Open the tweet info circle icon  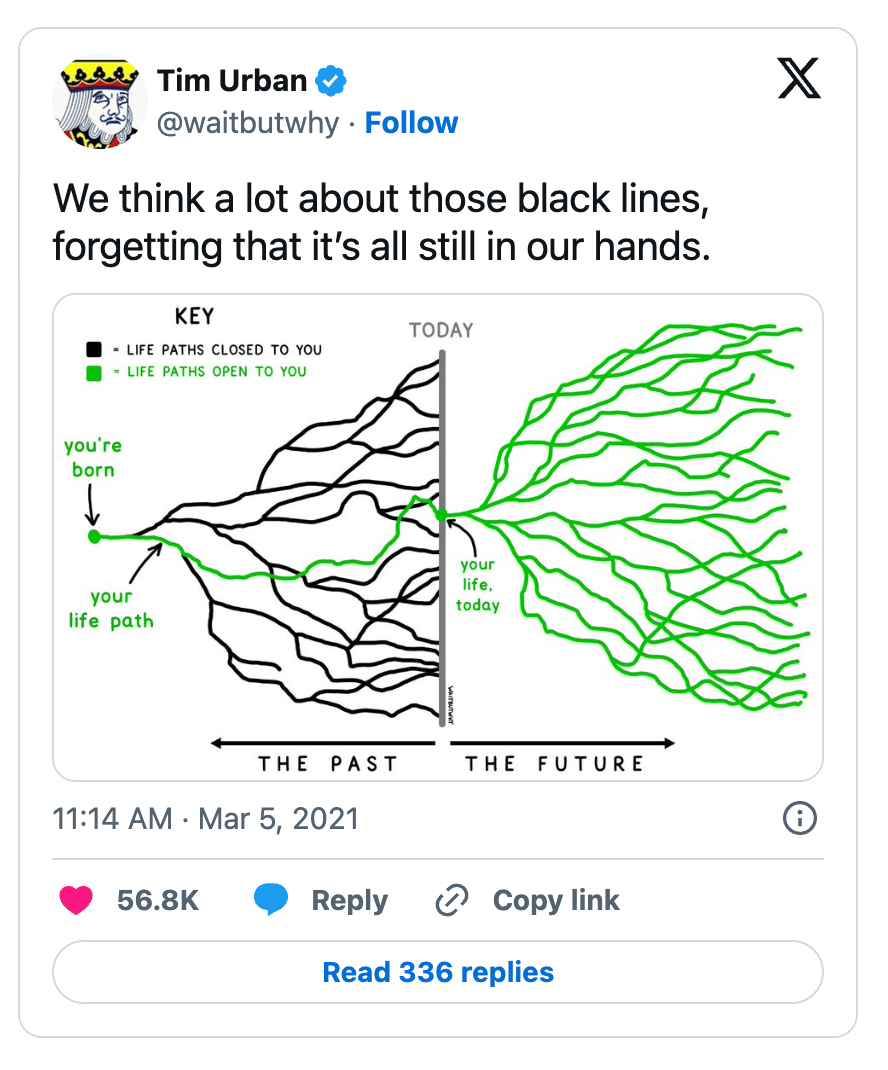[x=799, y=819]
